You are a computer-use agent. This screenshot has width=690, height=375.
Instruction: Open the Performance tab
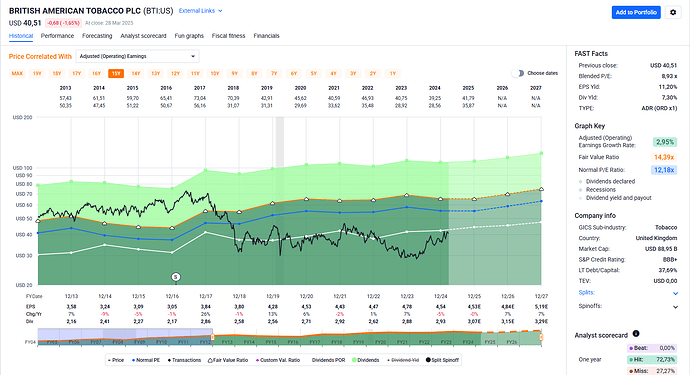point(57,36)
